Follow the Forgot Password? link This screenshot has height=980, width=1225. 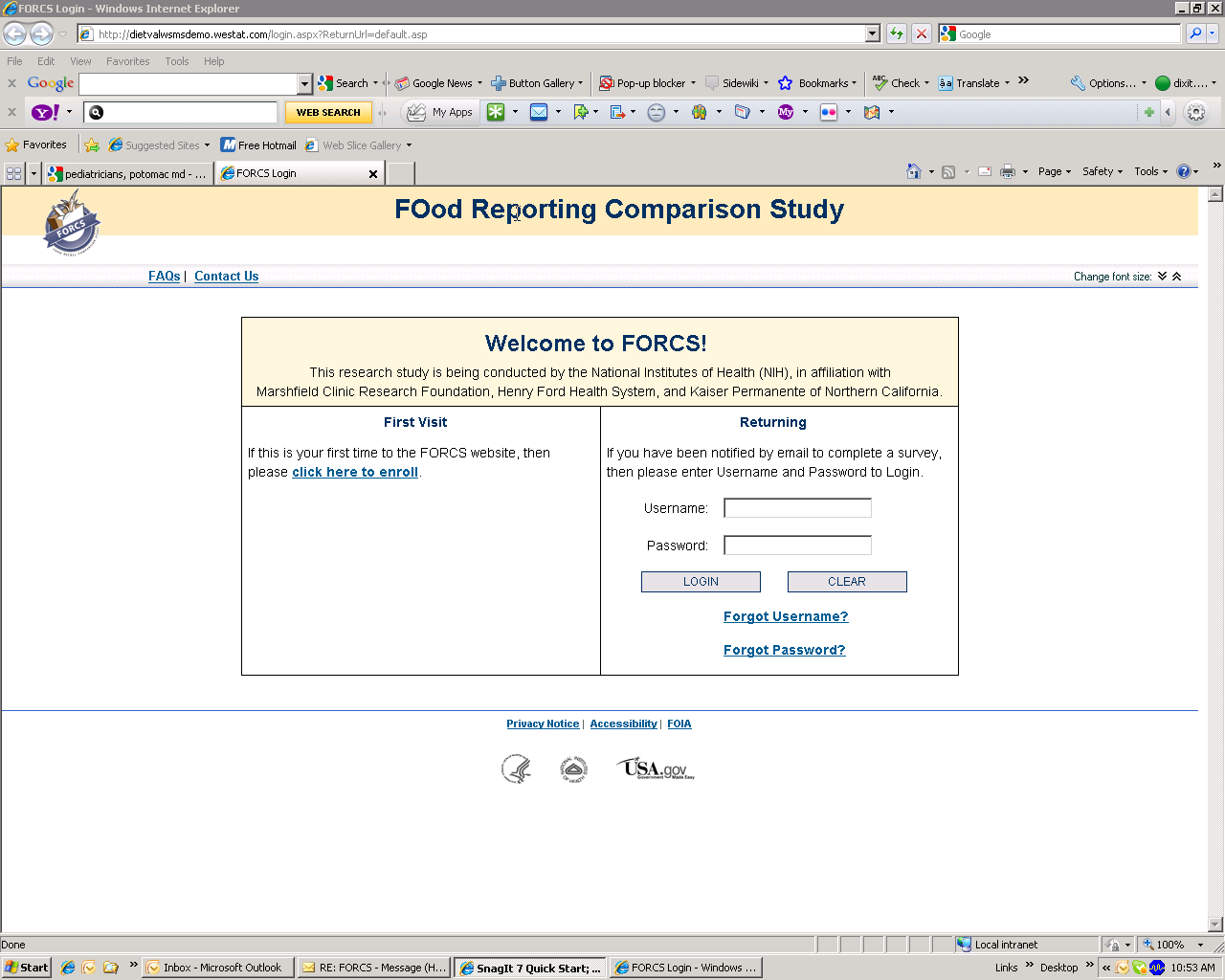(784, 651)
